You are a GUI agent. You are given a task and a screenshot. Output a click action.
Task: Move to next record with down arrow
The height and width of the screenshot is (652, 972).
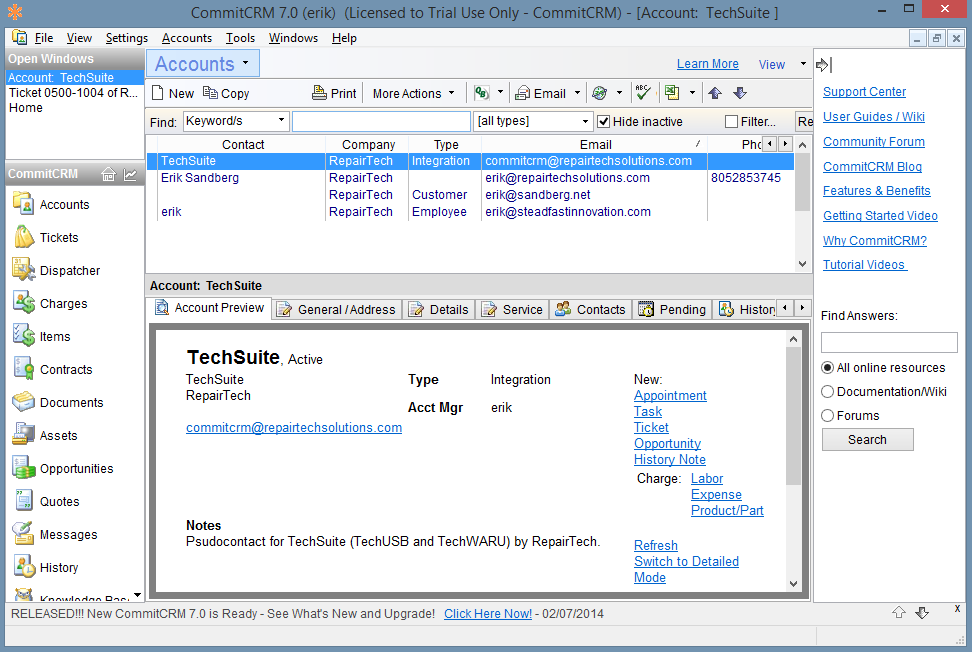[x=740, y=93]
